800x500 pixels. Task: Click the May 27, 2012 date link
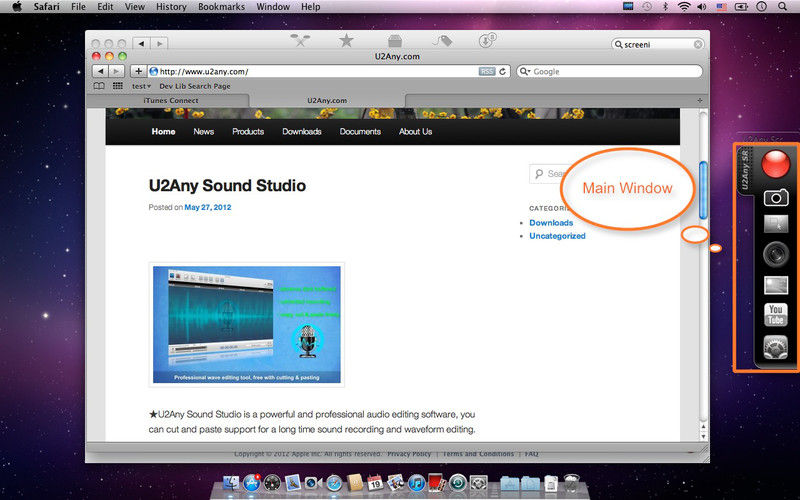coord(208,207)
